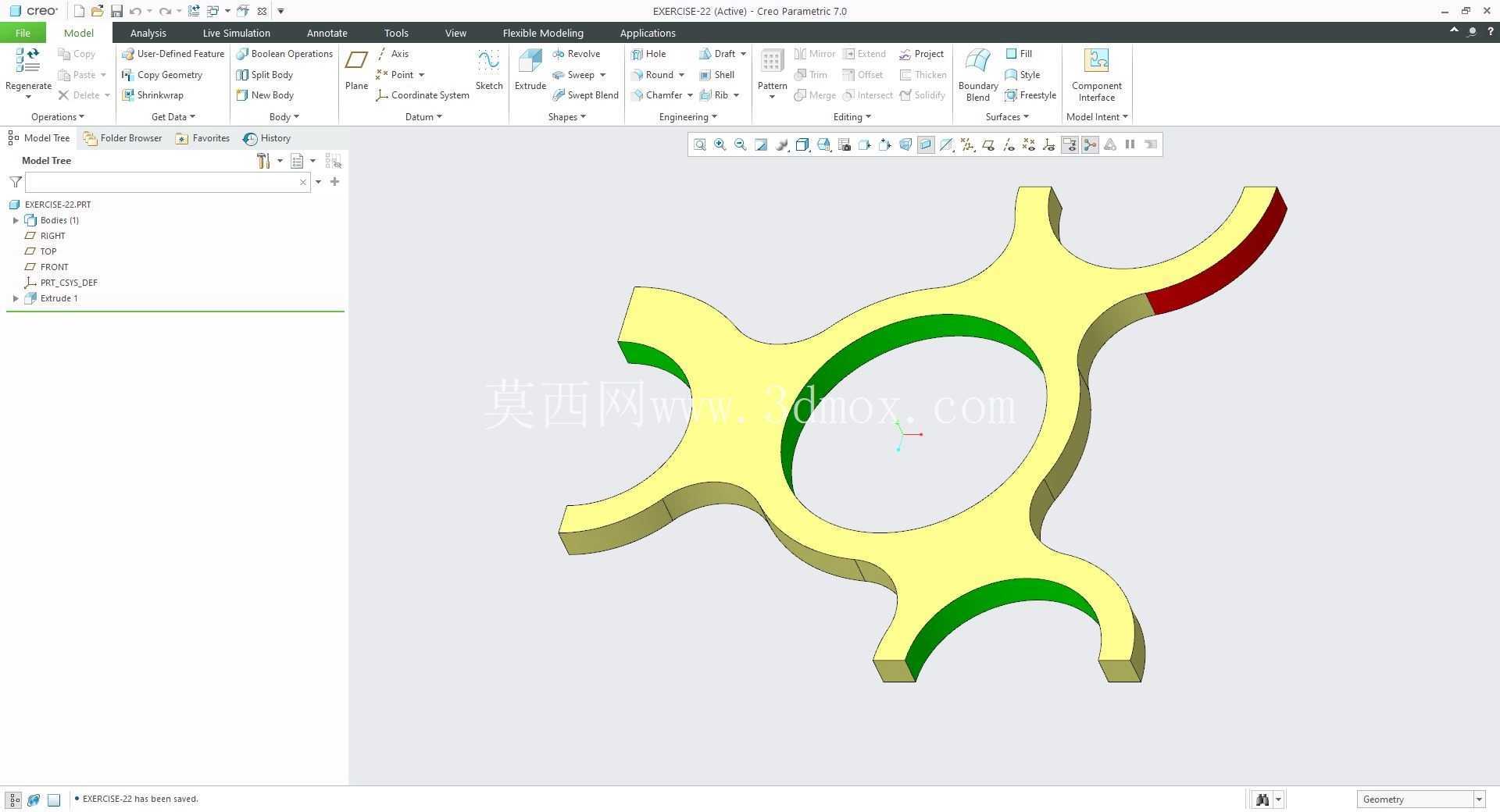Open the Display Style cube icon
The height and width of the screenshot is (812, 1500).
pyautogui.click(x=802, y=144)
